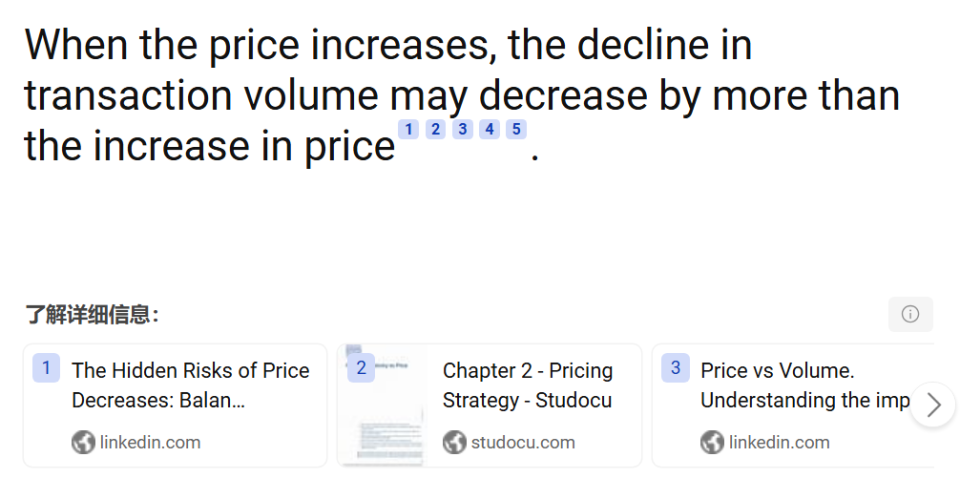Click the info icon next to sources
Viewport: 960px width, 478px height.
click(x=910, y=314)
